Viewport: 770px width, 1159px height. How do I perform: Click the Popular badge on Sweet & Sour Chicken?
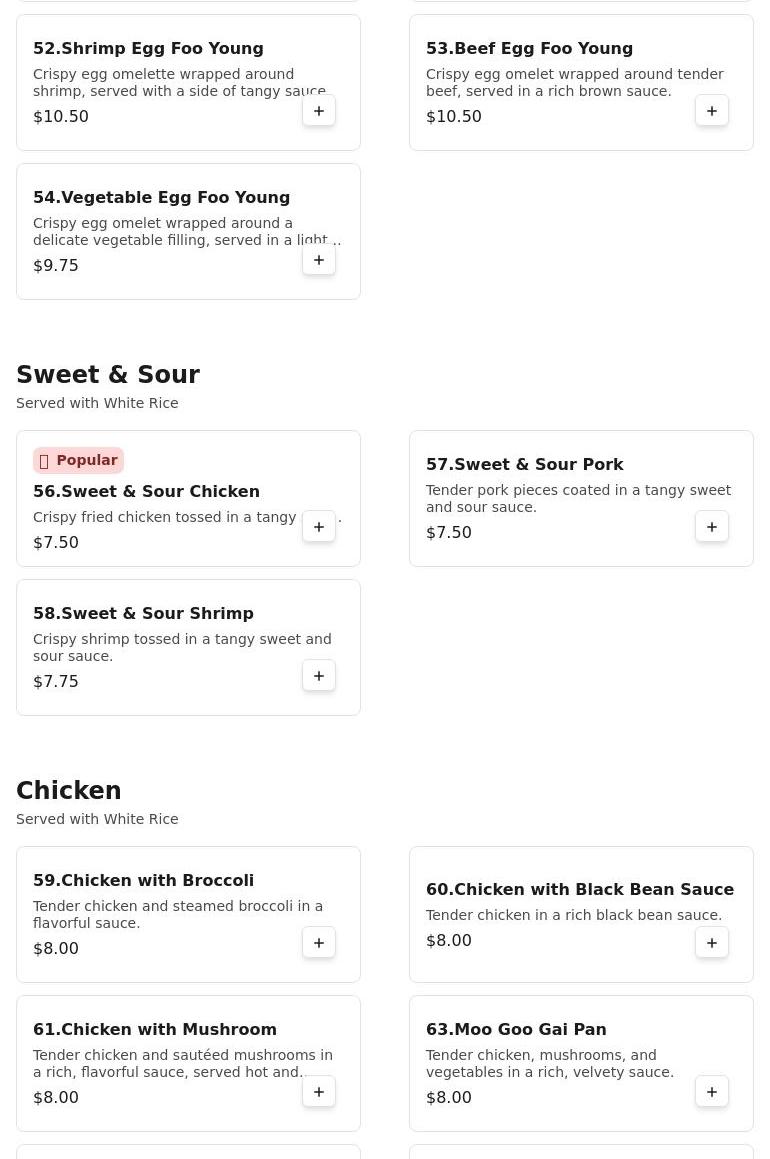[78, 460]
